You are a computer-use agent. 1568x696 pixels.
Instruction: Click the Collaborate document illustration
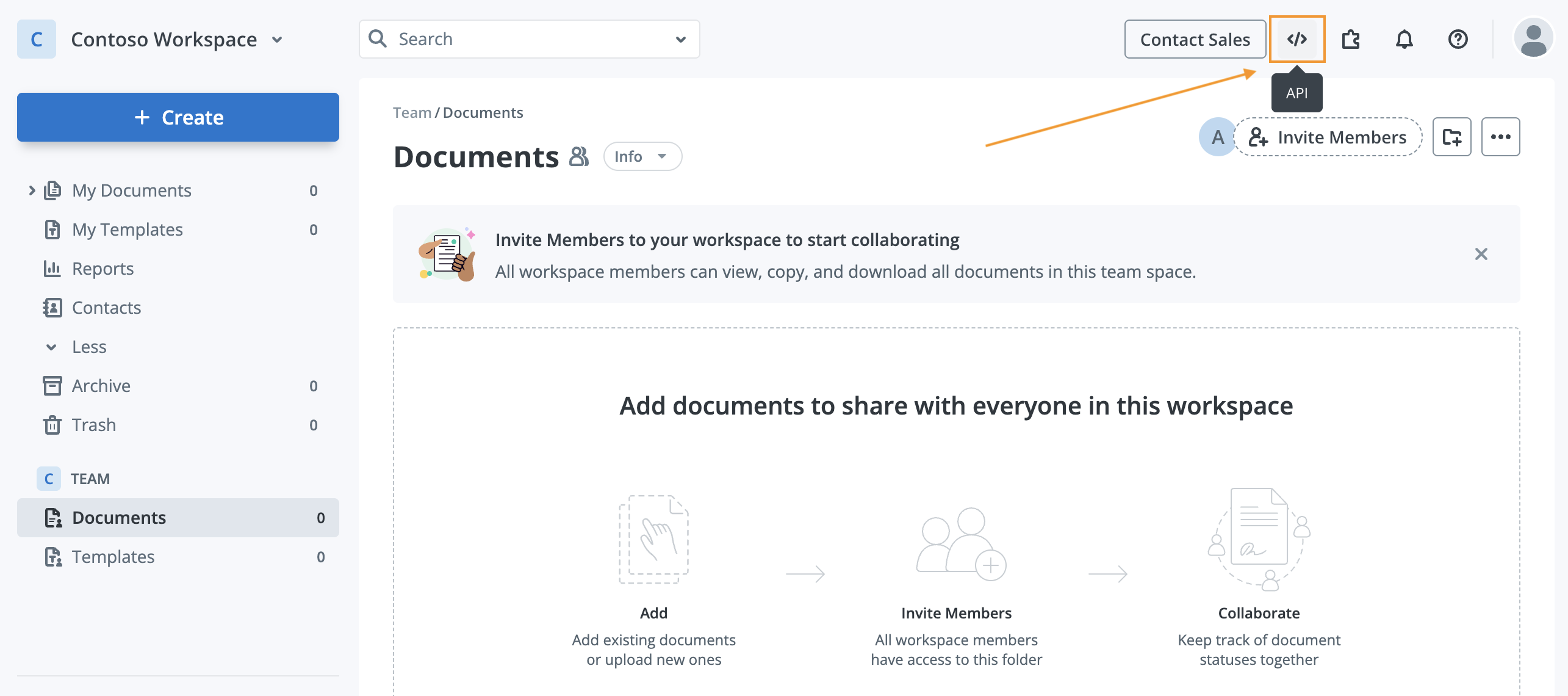[x=1259, y=538]
